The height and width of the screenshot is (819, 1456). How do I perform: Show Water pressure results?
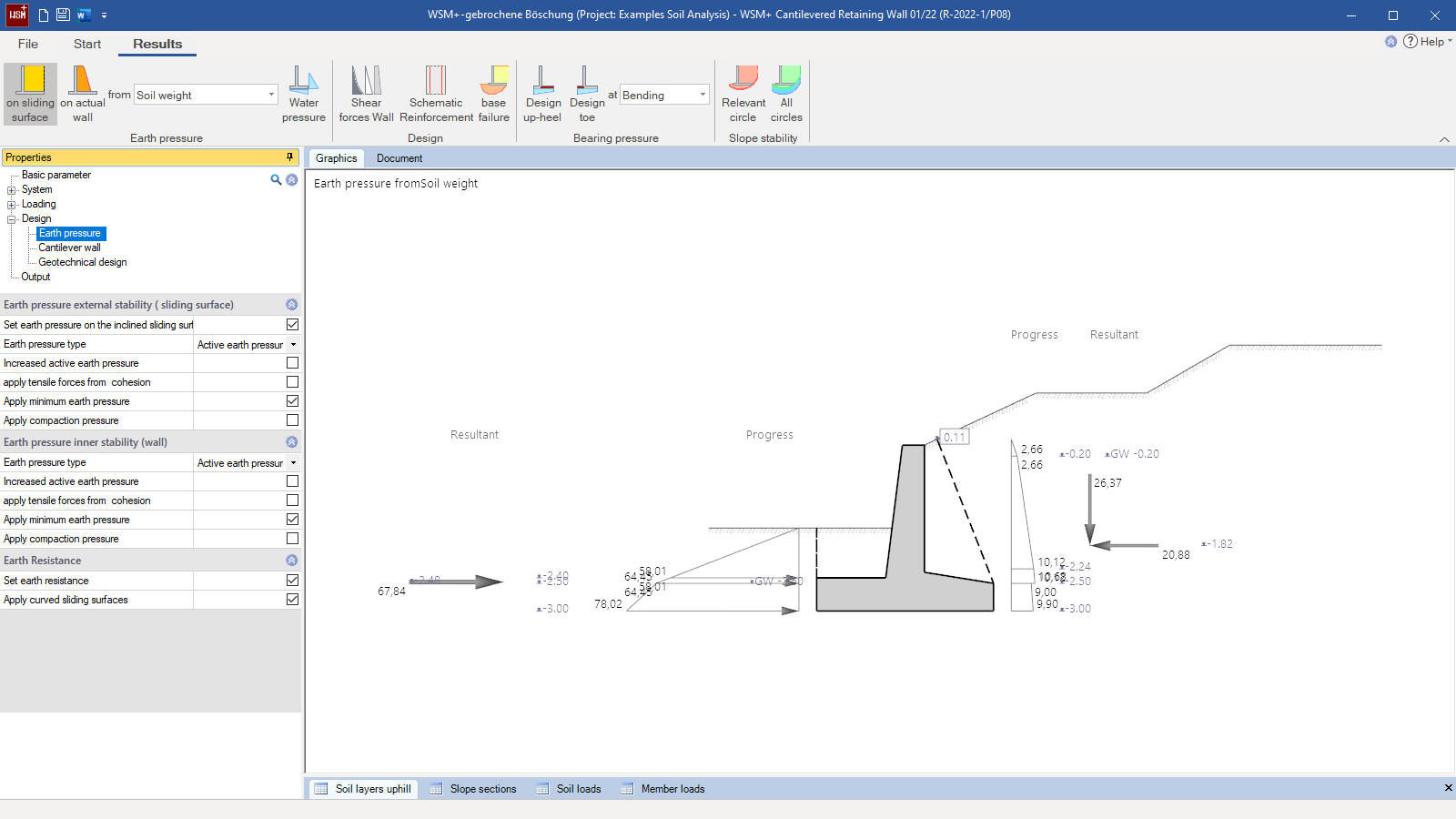tap(304, 93)
